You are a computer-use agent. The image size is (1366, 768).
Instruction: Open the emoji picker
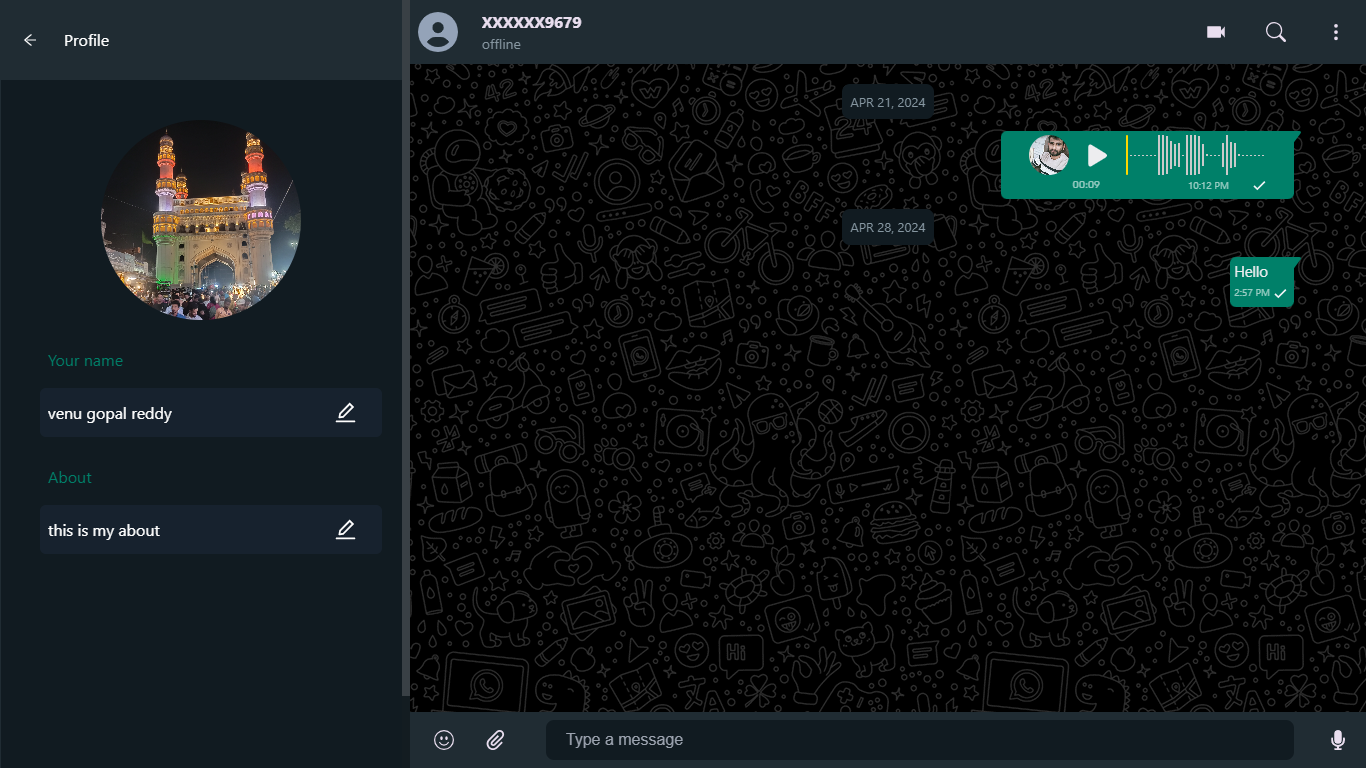coord(443,739)
